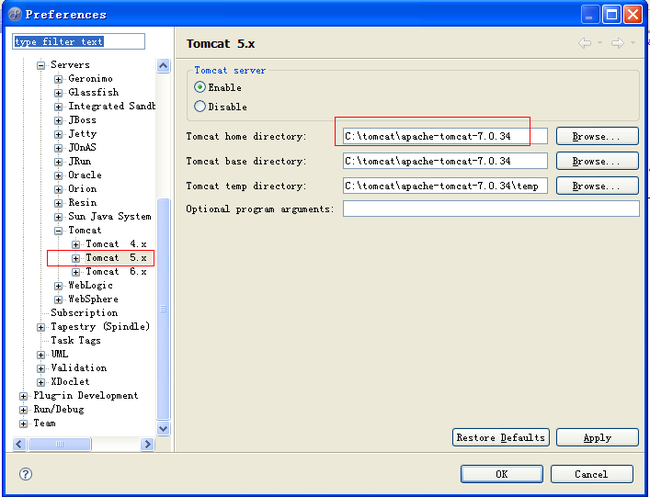
Task: Collapse the Servers tree node
Action: 41,65
